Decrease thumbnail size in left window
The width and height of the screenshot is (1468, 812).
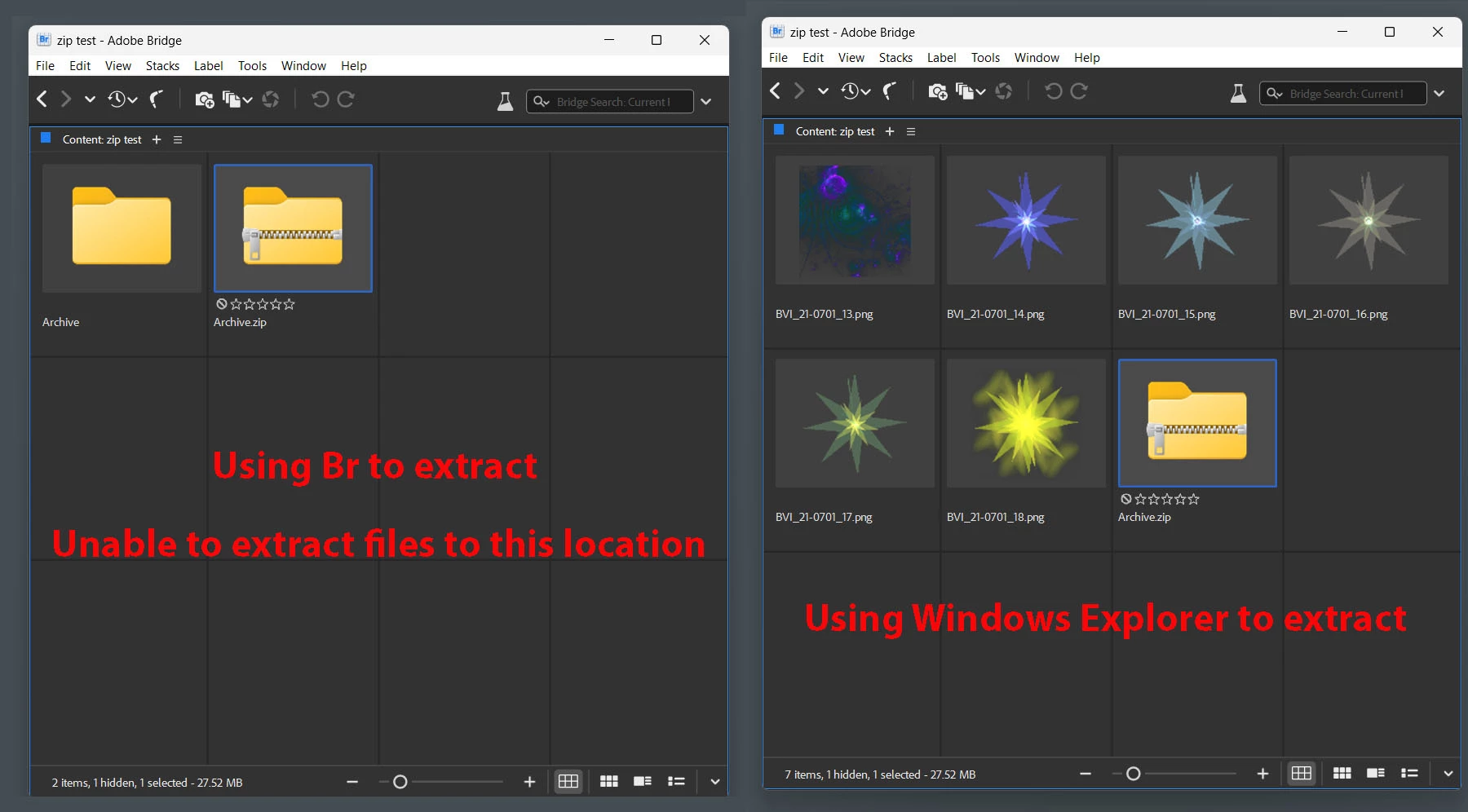(x=352, y=782)
